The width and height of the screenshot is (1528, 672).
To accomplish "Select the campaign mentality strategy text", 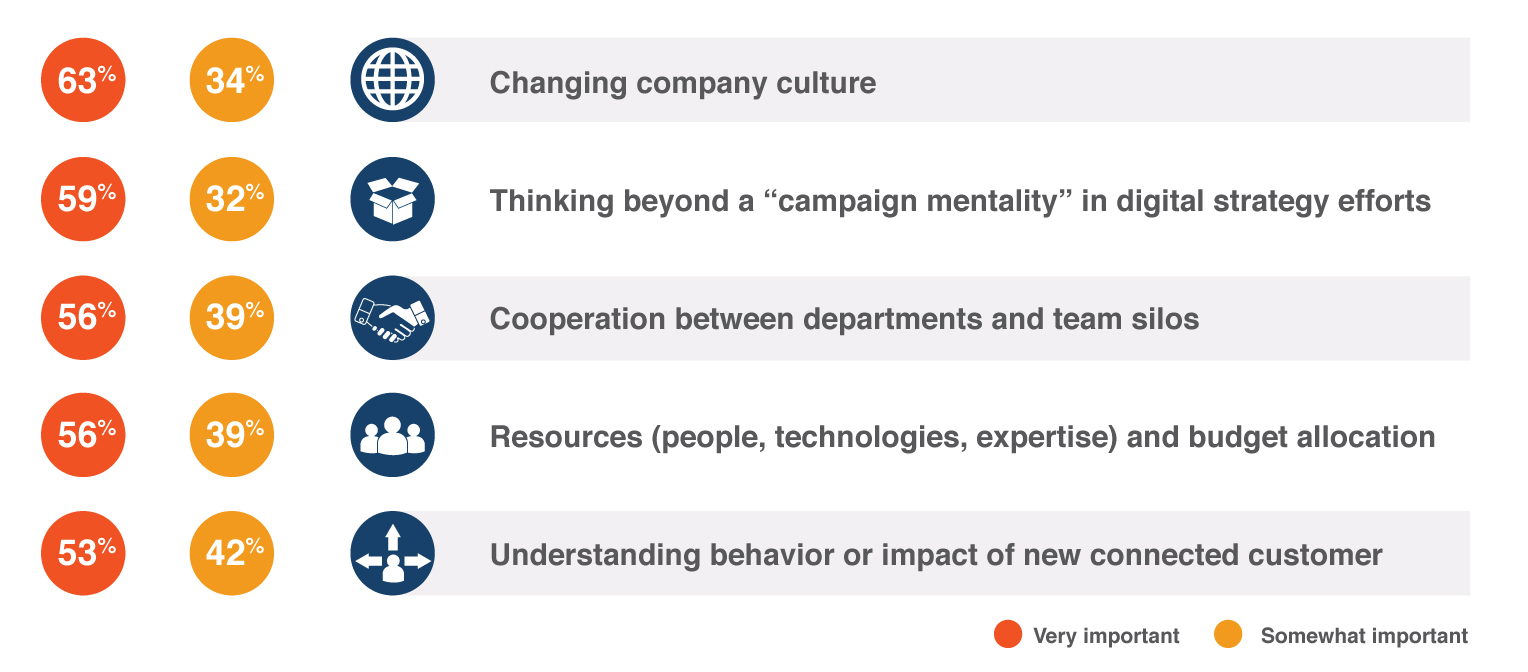I will tap(960, 201).
